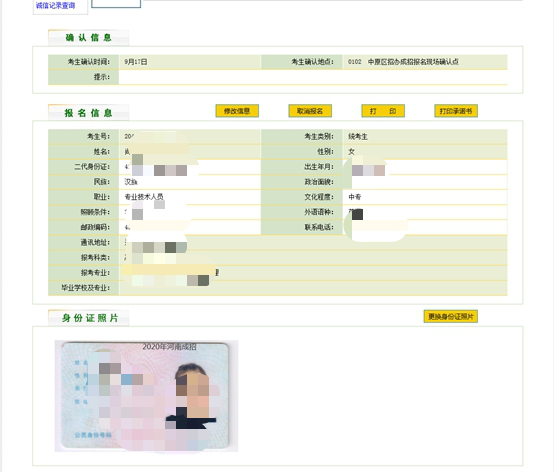
Task: Click the 修改信息 button
Action: coord(237,111)
